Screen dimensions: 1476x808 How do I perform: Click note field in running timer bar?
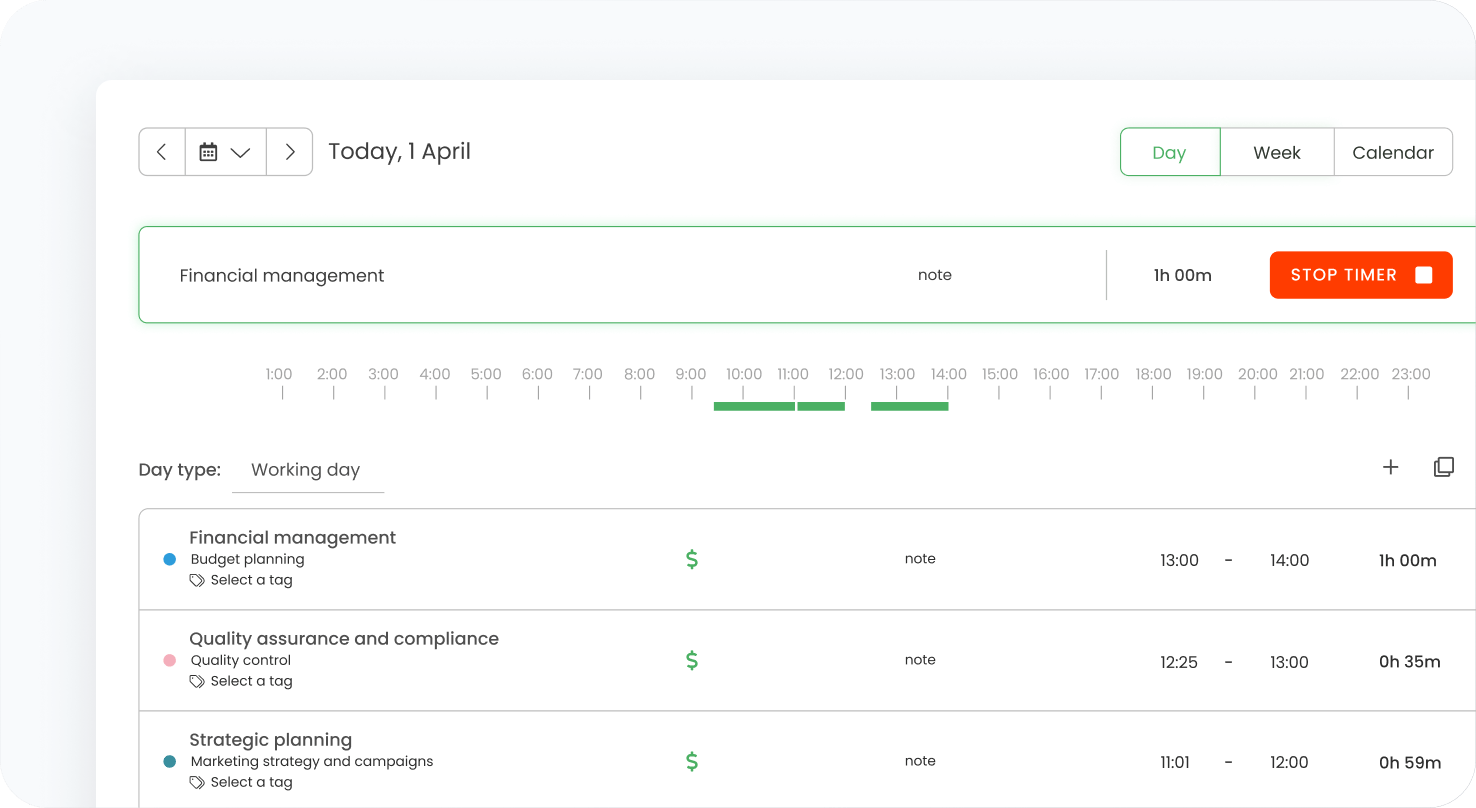click(x=935, y=275)
